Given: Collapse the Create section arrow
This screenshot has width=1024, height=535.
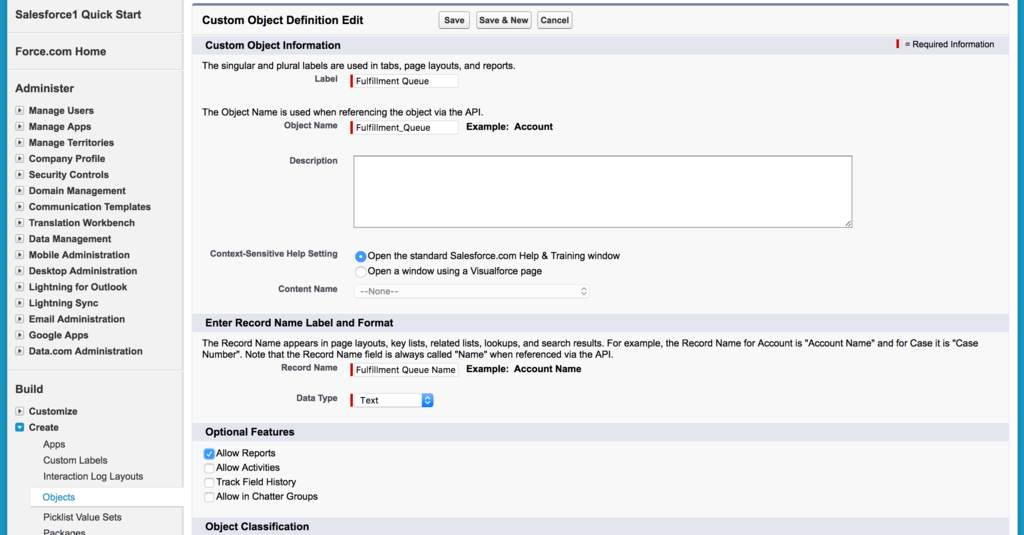Looking at the screenshot, I should click(x=20, y=427).
